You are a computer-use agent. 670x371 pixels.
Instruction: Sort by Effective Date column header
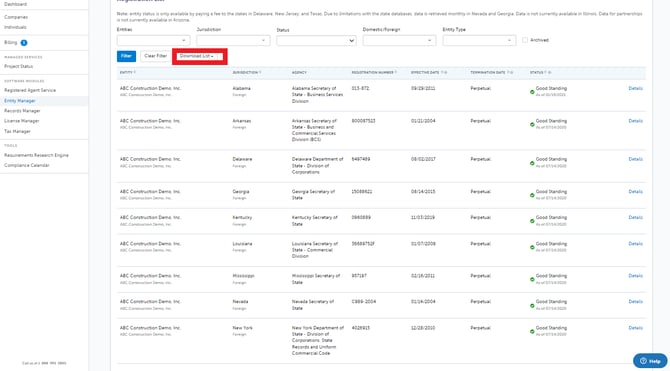[x=429, y=73]
